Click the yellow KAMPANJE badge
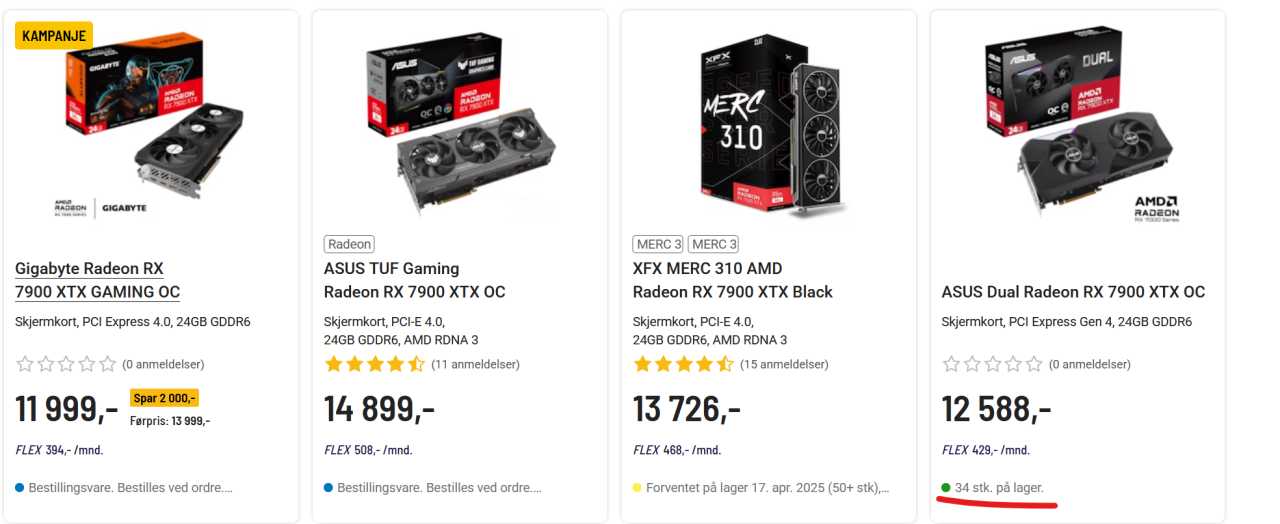The height and width of the screenshot is (524, 1280). [x=54, y=36]
